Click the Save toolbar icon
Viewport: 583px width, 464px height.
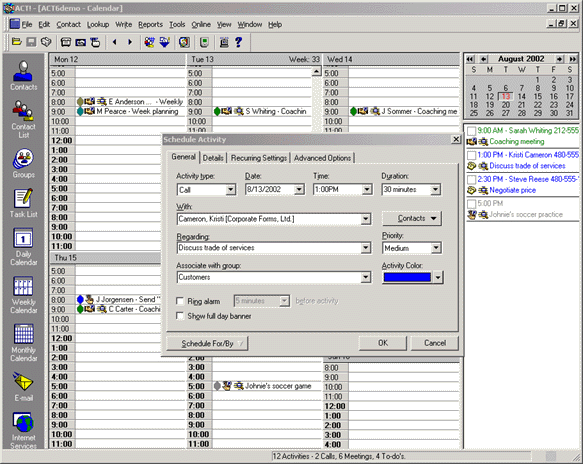click(31, 42)
